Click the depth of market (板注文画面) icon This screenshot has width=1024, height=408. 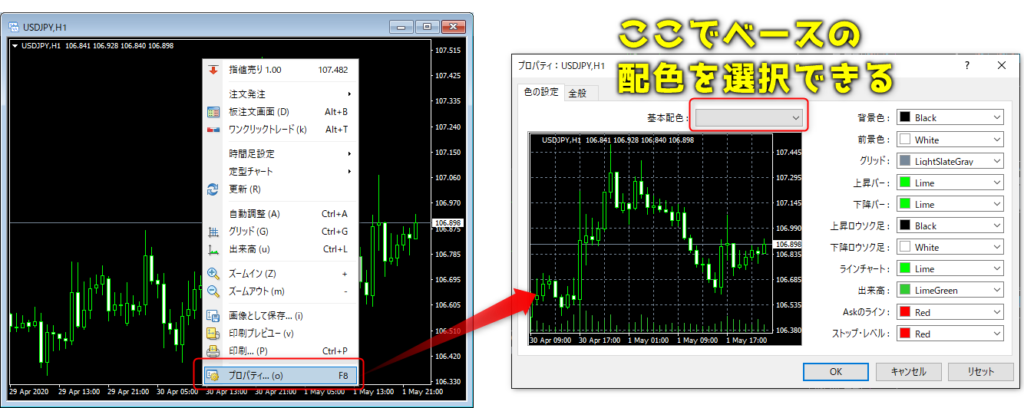pos(214,112)
